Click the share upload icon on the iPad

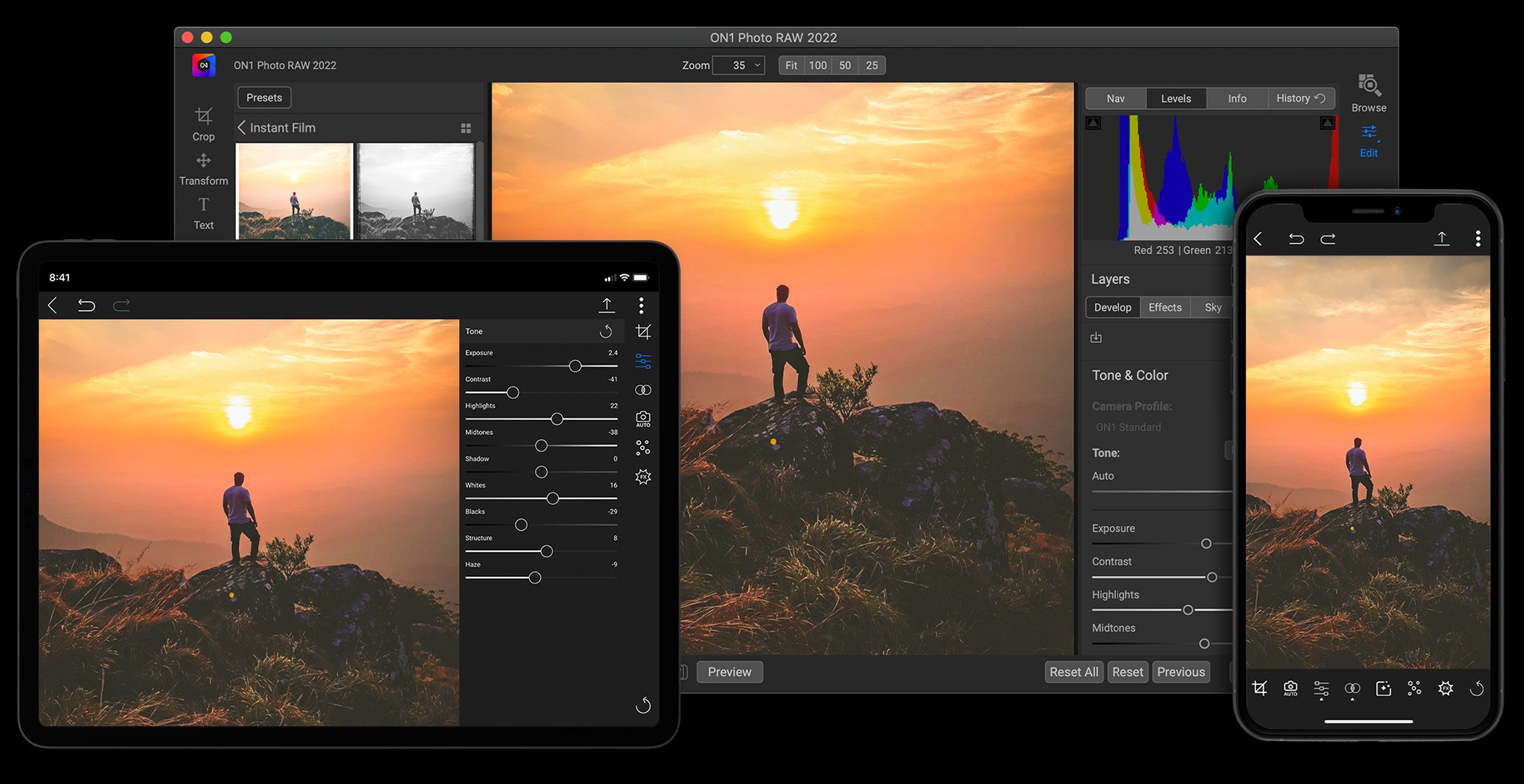click(606, 305)
